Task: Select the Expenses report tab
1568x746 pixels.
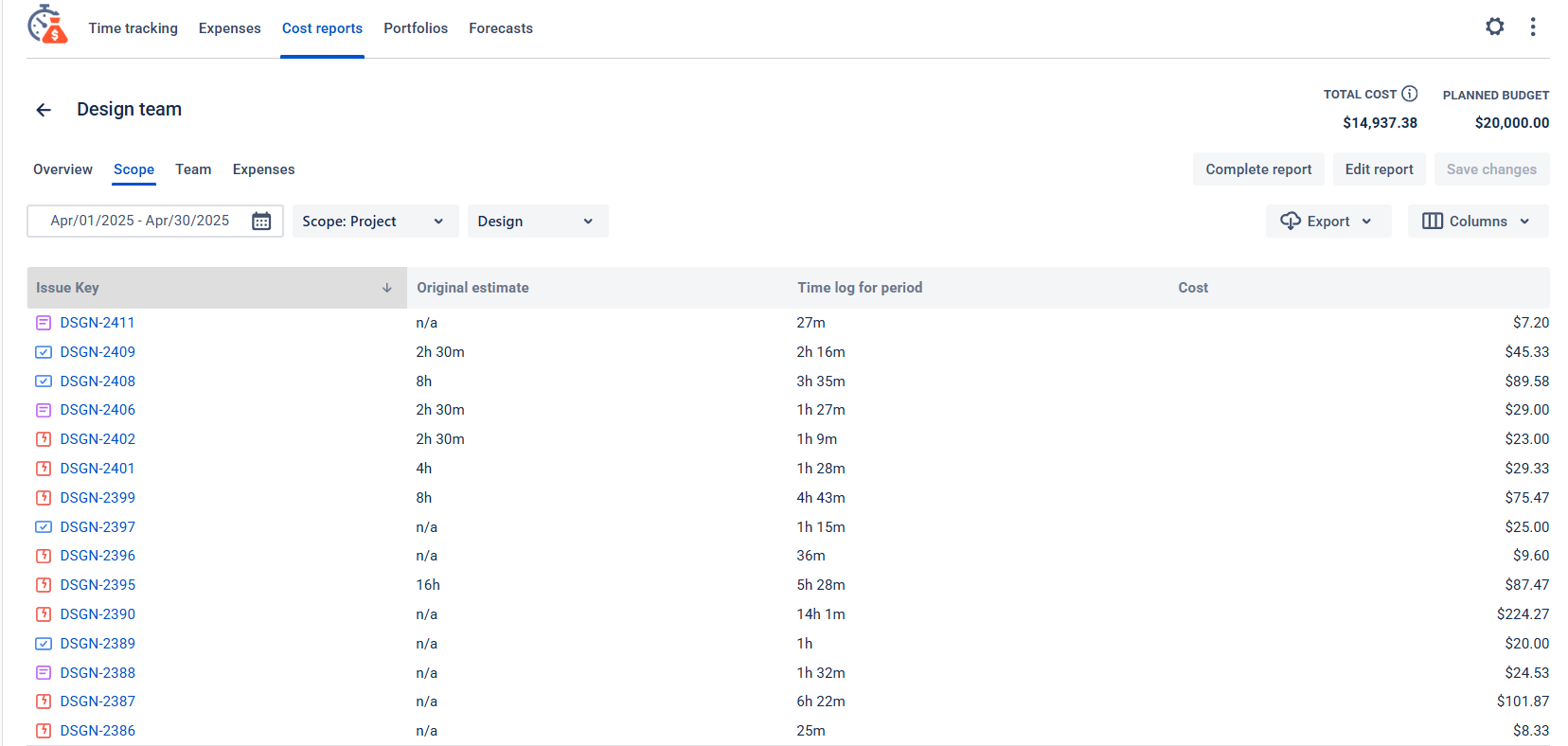Action: [x=264, y=169]
